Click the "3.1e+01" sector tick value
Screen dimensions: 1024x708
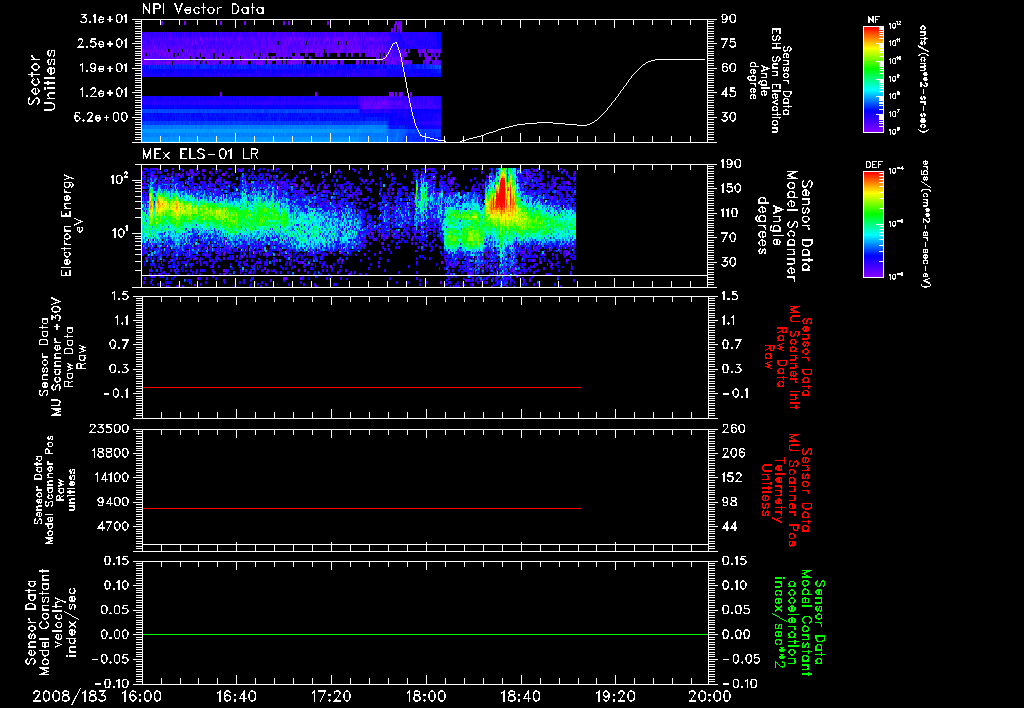click(x=104, y=19)
